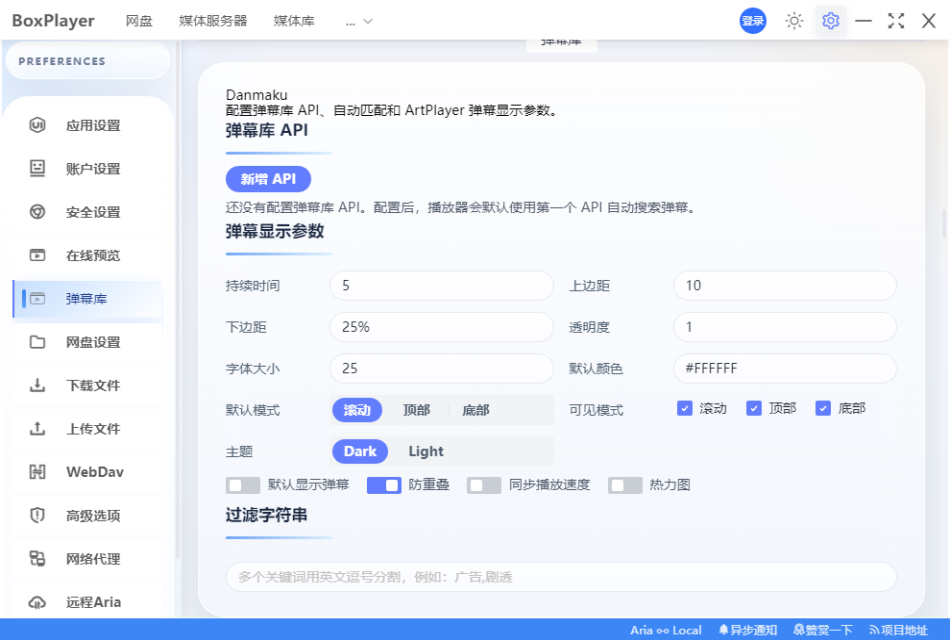
Task: Click the 默认颜色 #FFFFFF field
Action: coord(785,368)
